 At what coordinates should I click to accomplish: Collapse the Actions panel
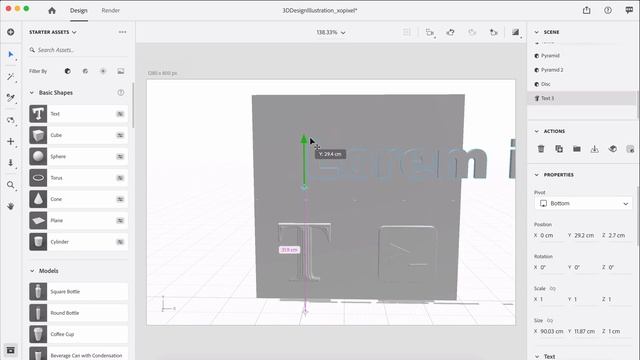pyautogui.click(x=536, y=131)
